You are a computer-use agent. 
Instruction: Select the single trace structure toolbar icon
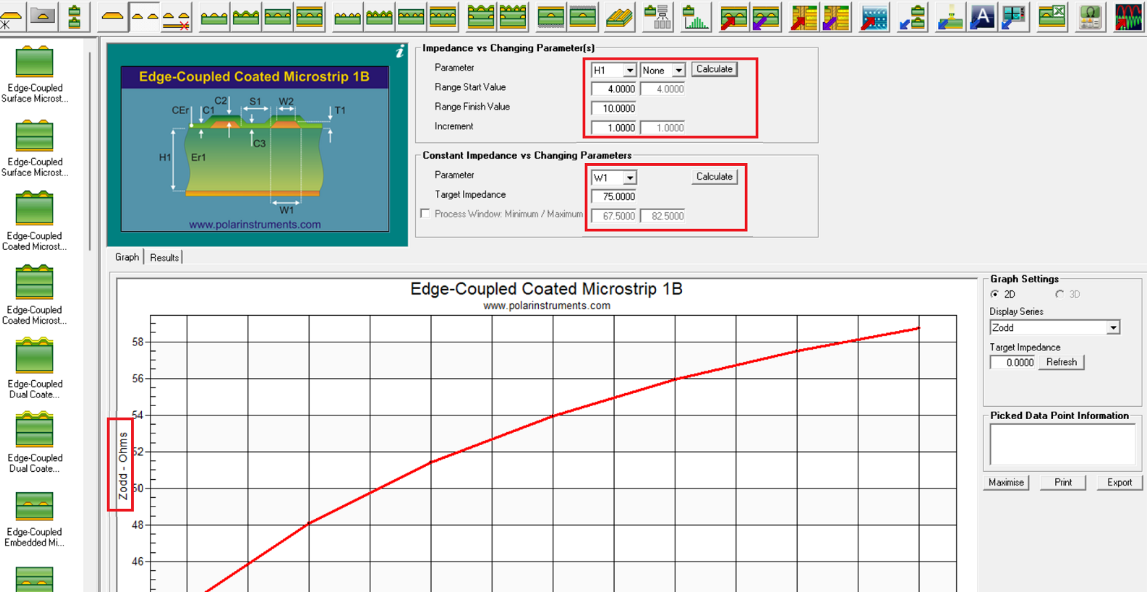tap(113, 16)
